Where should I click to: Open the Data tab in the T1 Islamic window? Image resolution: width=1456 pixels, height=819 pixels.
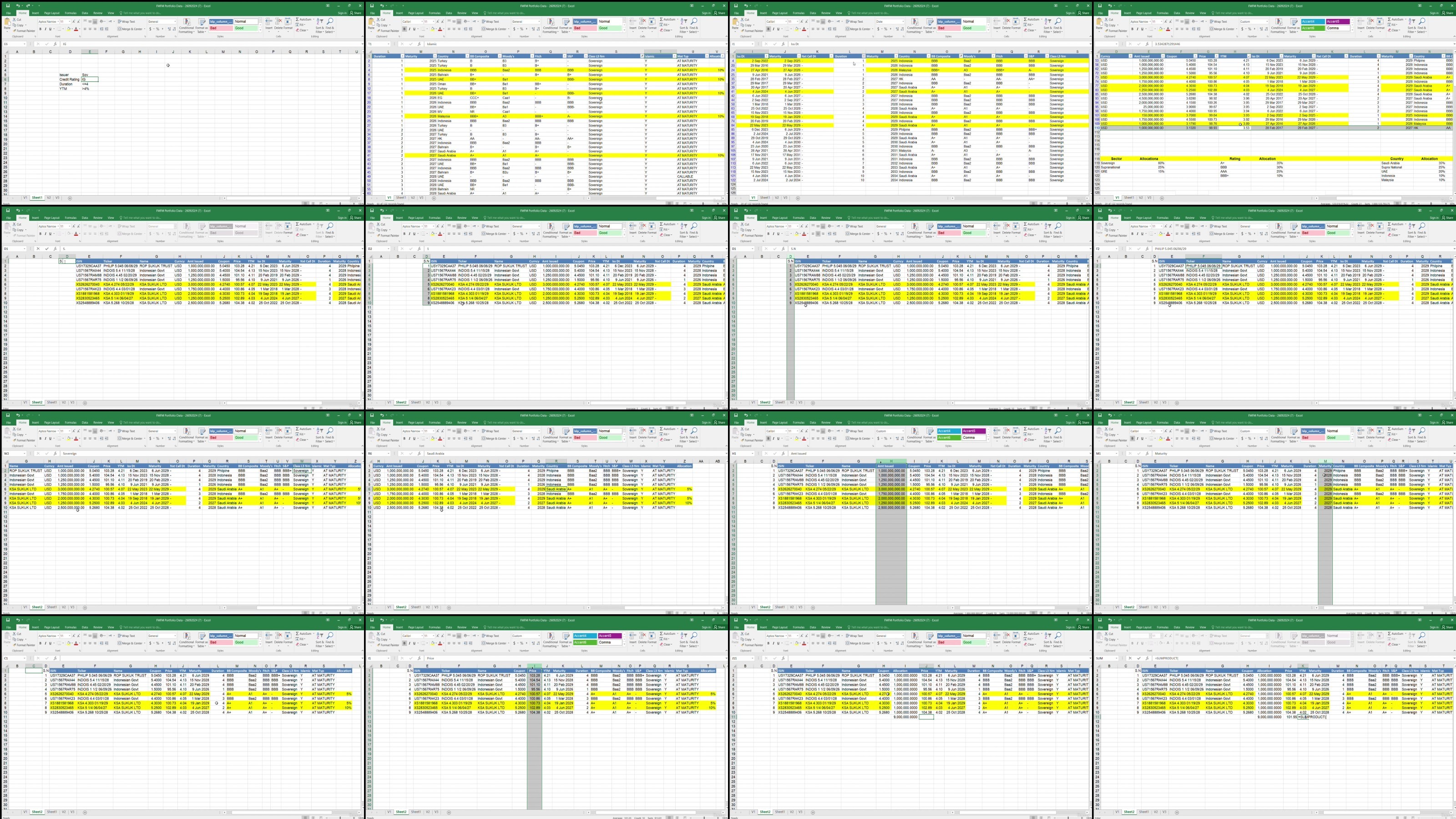[449, 13]
